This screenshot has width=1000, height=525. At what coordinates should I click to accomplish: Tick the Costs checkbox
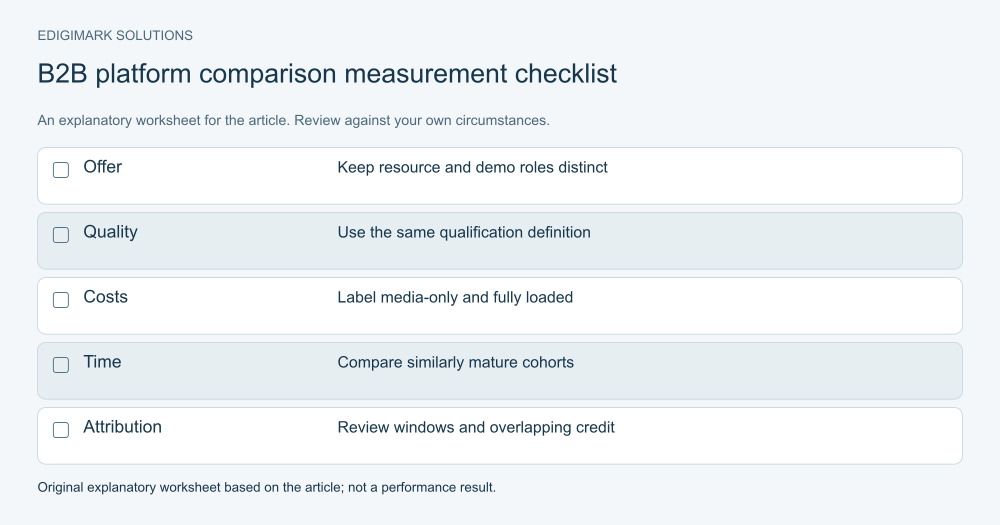61,300
